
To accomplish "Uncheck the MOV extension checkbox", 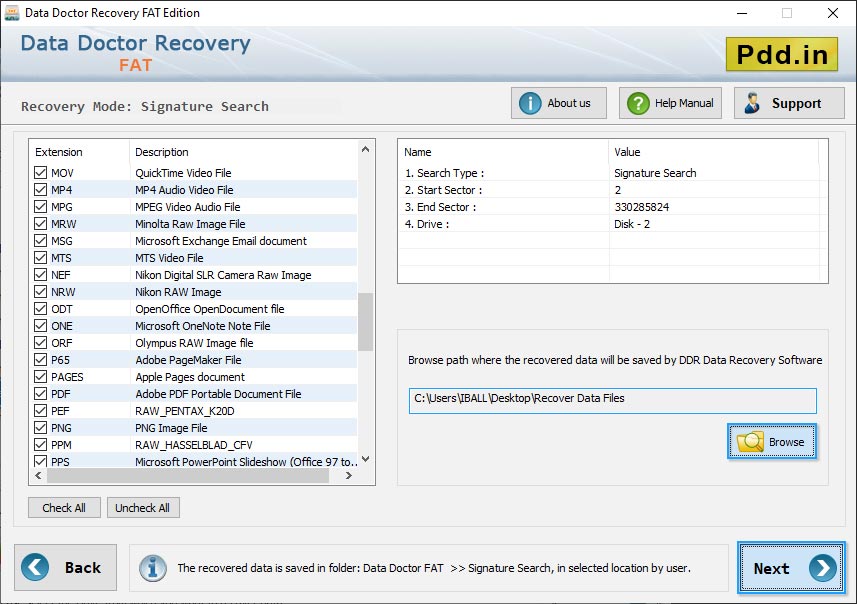I will (x=40, y=173).
